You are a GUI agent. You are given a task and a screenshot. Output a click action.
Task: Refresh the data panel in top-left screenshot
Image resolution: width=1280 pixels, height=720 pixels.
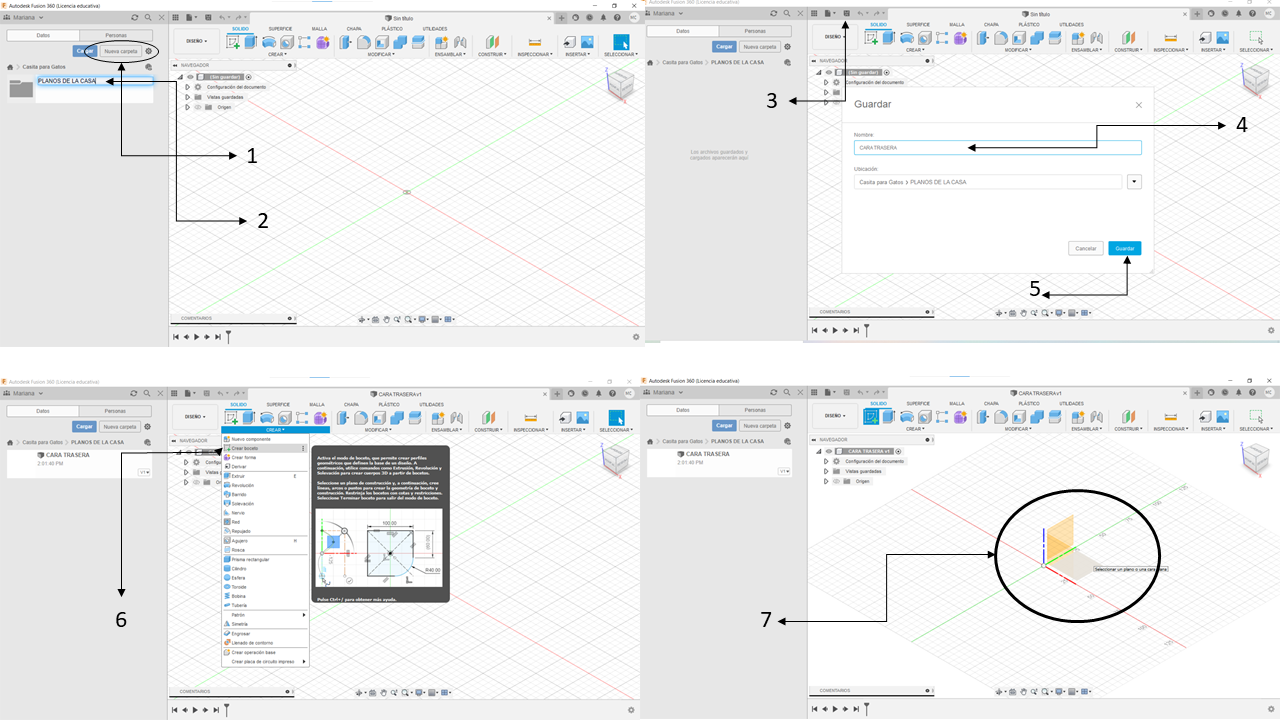[x=136, y=17]
